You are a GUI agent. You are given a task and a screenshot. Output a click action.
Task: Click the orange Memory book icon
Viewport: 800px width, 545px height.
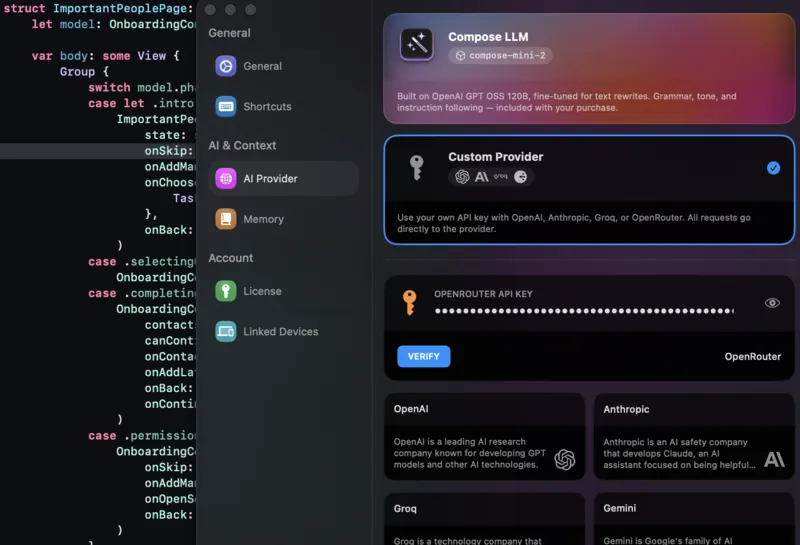coord(226,219)
